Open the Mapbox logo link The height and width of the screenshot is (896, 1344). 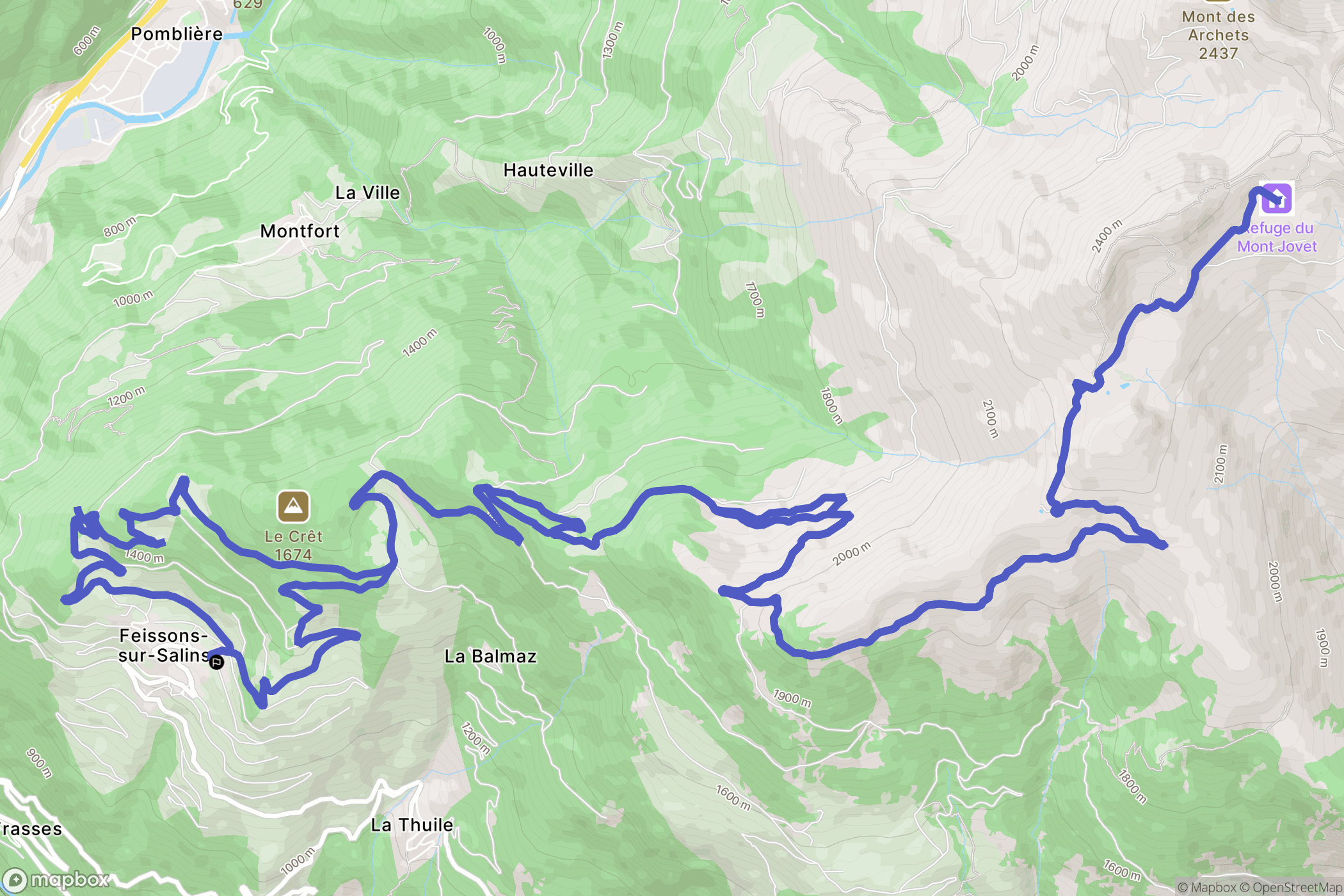56,880
